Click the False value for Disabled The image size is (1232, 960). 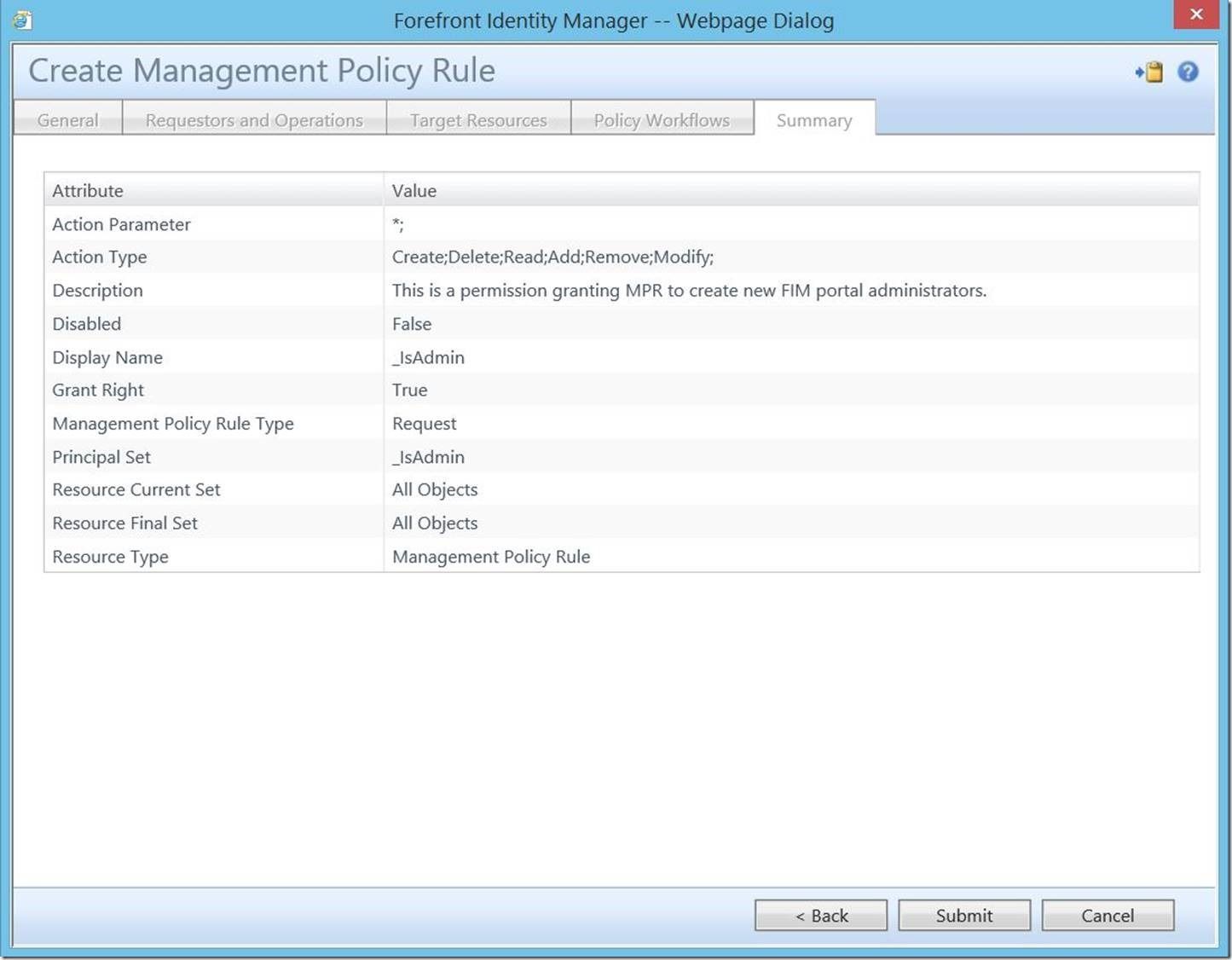(x=412, y=324)
